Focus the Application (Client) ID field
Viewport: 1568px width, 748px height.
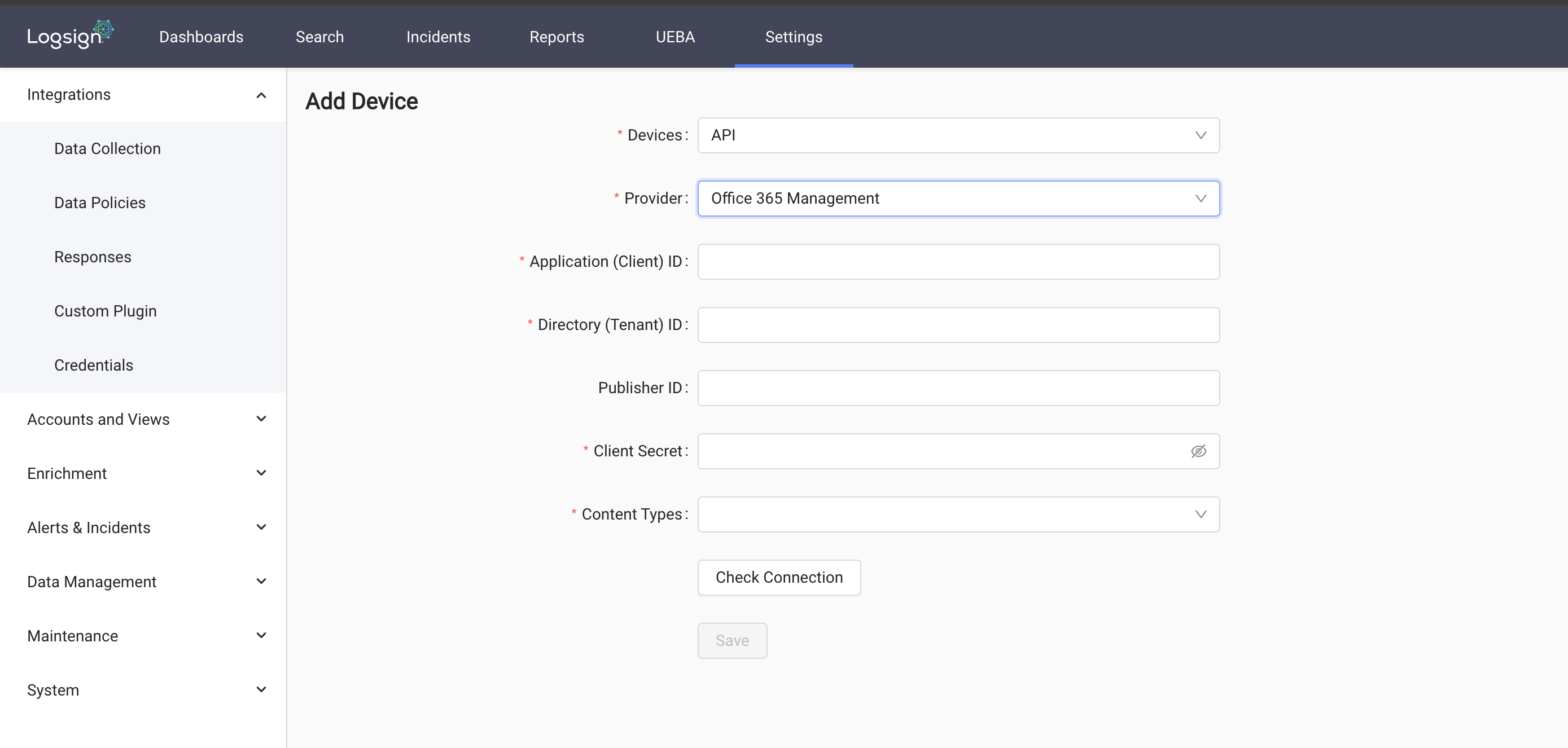click(x=957, y=262)
